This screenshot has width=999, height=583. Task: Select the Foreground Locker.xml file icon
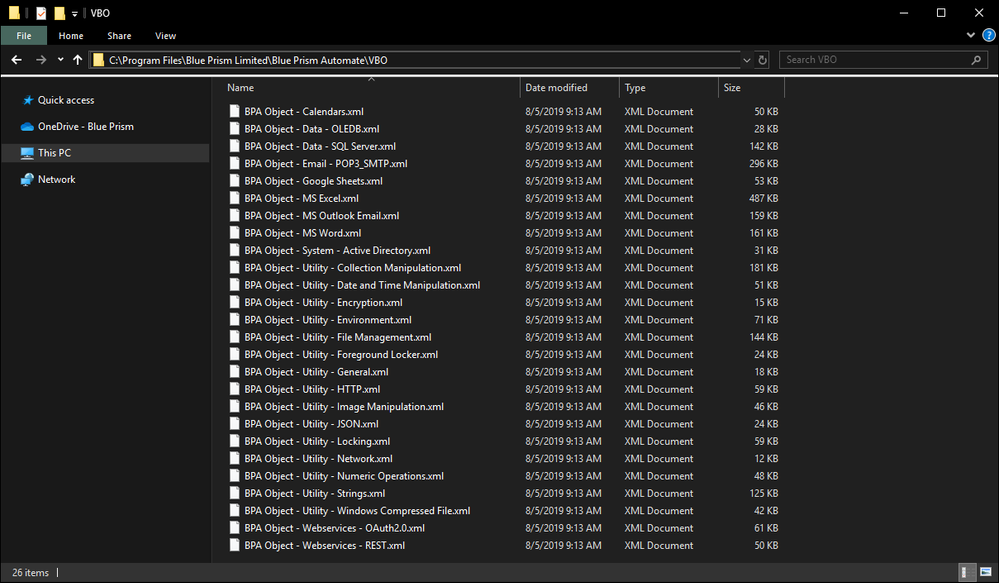(x=234, y=354)
